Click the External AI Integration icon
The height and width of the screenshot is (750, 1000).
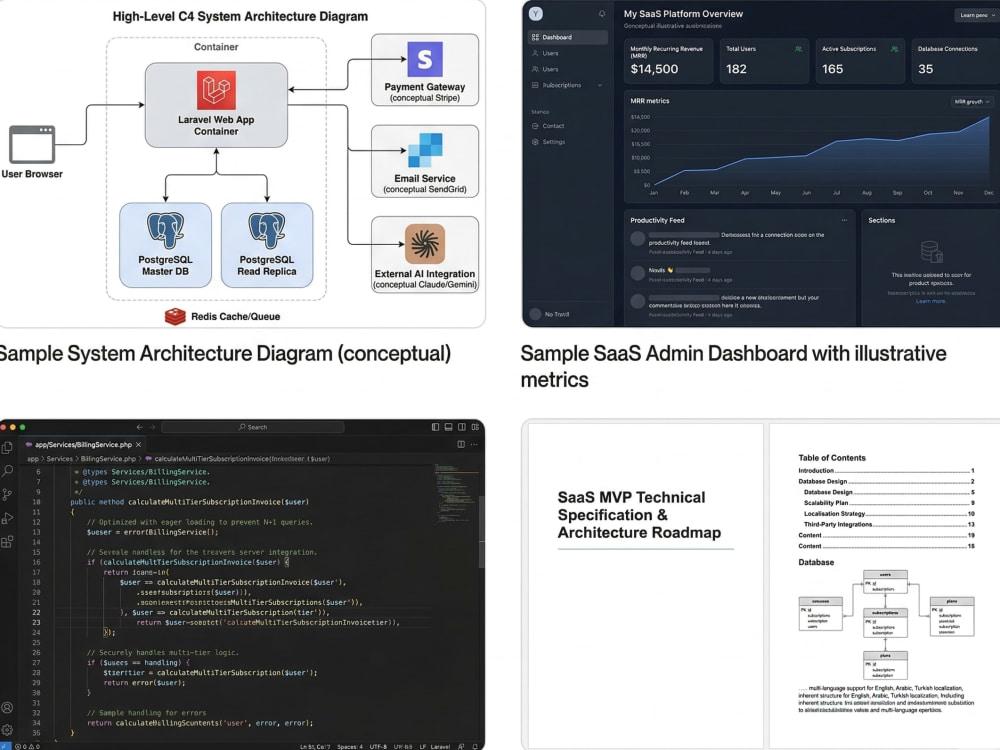click(425, 243)
